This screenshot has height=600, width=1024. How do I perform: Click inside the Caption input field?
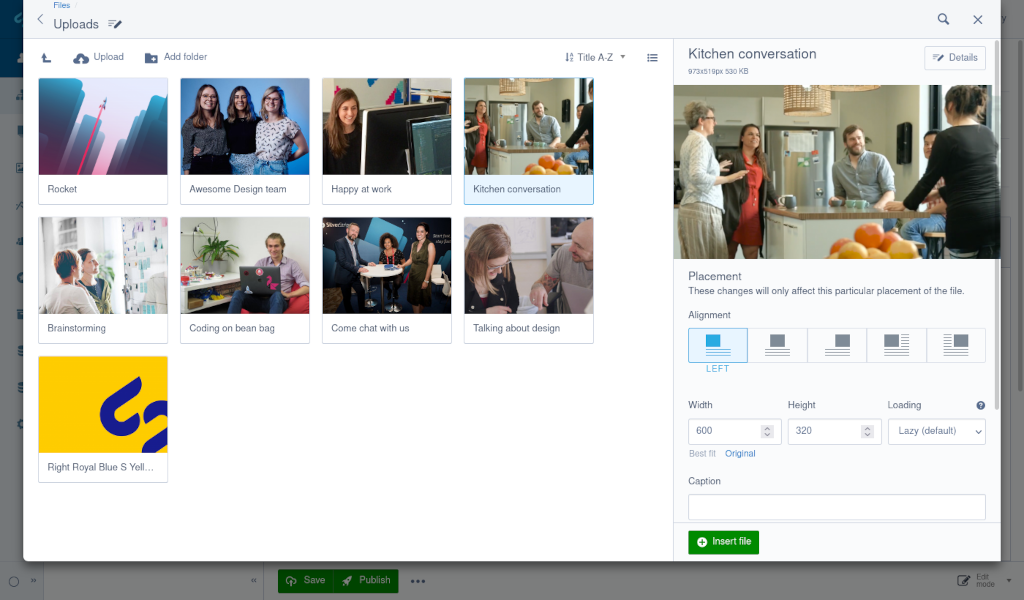(836, 507)
